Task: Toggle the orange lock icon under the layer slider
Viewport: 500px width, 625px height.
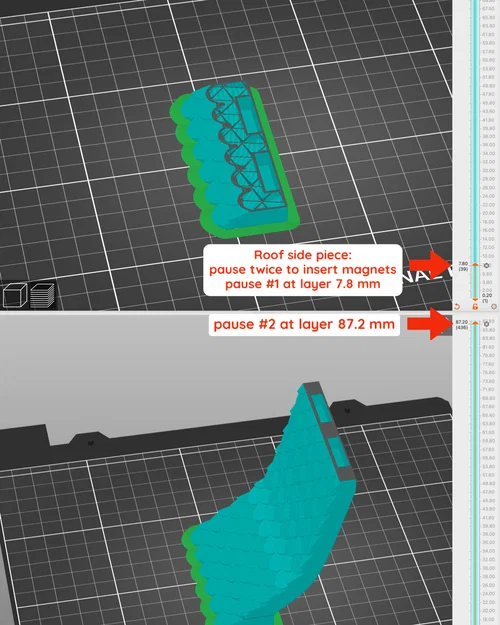Action: [x=475, y=306]
